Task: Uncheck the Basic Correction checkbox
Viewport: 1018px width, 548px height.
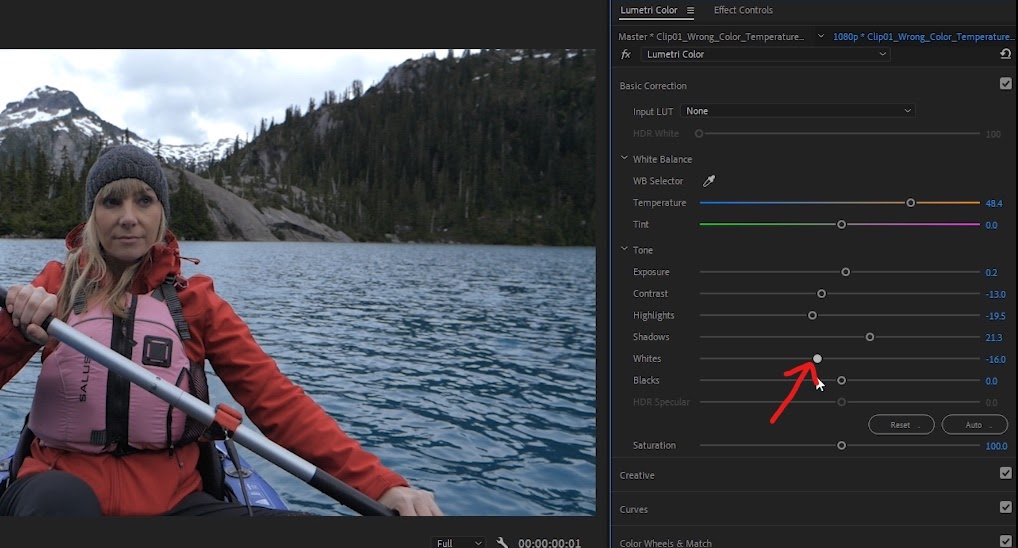Action: point(1006,84)
